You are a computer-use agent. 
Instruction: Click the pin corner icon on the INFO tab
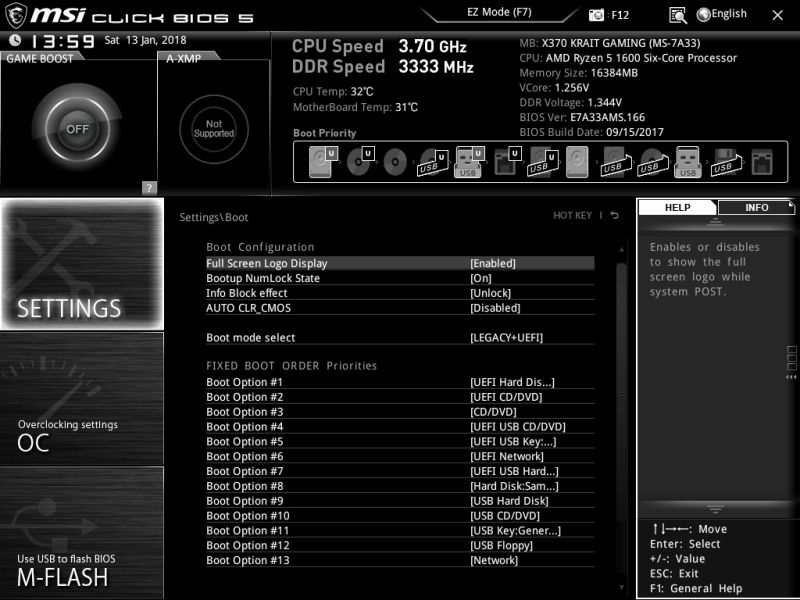791,205
